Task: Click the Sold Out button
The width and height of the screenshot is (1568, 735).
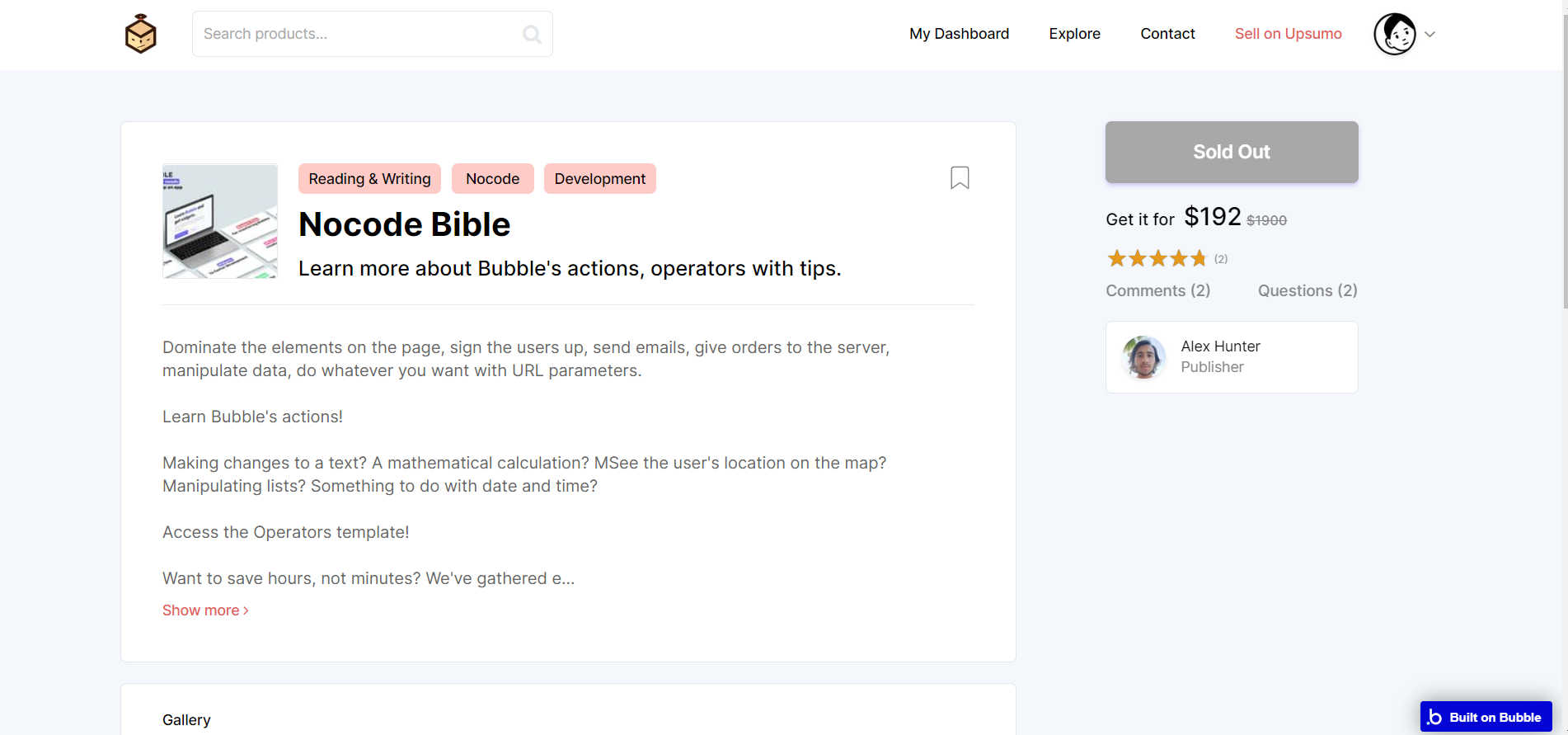Action: point(1232,152)
